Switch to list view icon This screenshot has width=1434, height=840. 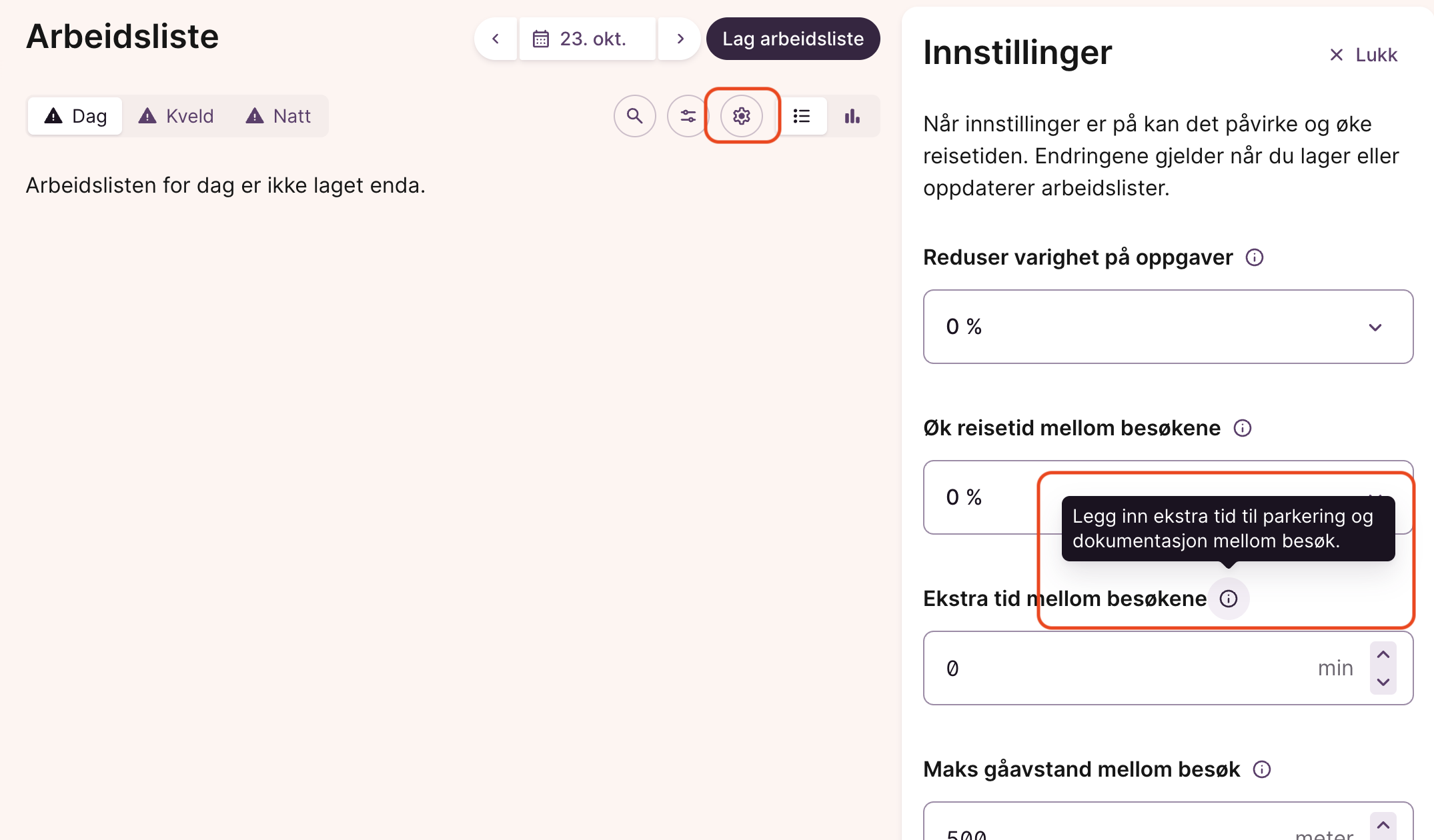click(x=802, y=116)
